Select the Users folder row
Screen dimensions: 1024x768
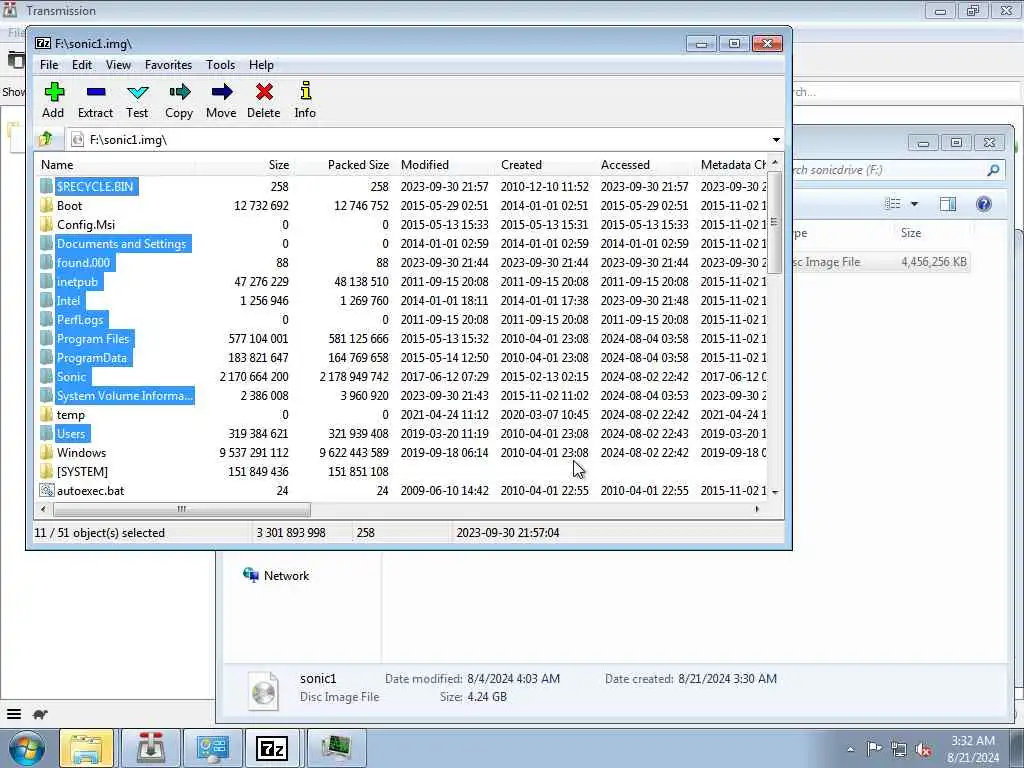click(402, 434)
